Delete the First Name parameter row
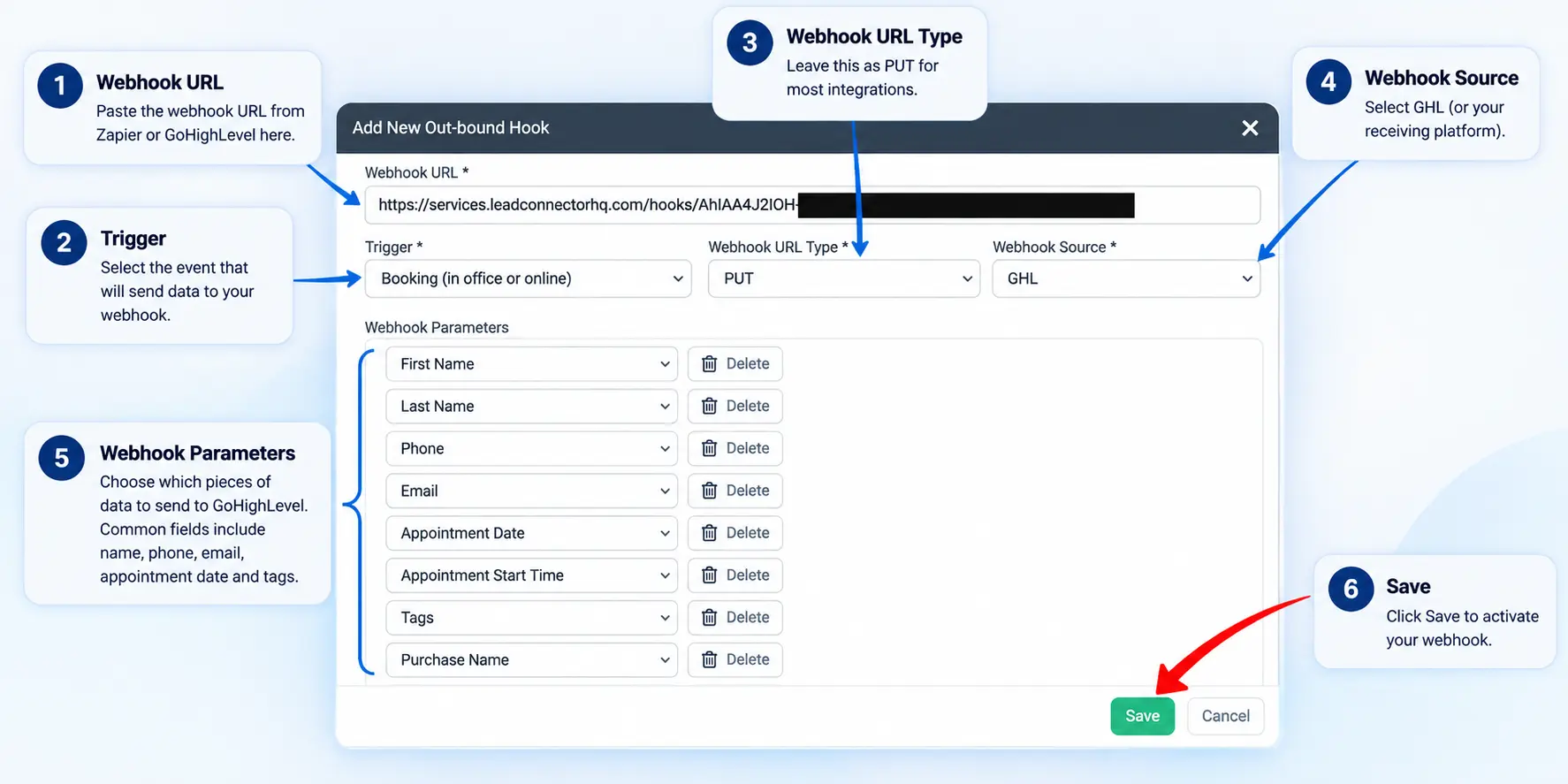Viewport: 1568px width, 784px height. coord(735,364)
